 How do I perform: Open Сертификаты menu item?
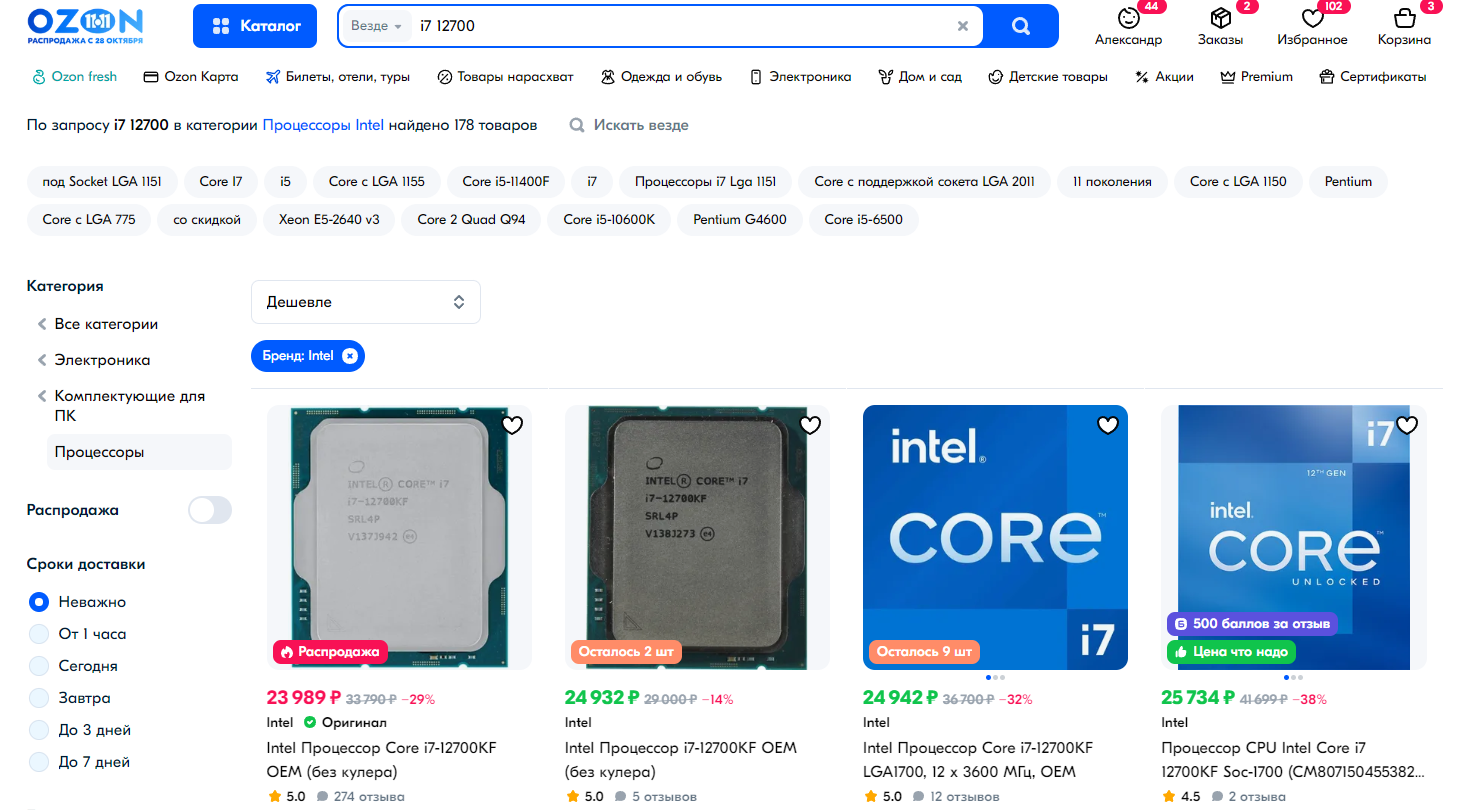(1373, 77)
